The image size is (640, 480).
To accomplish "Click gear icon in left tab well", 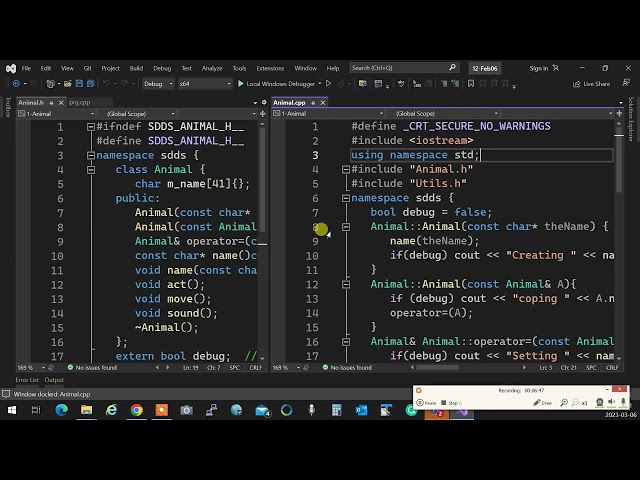I will pyautogui.click(x=264, y=102).
